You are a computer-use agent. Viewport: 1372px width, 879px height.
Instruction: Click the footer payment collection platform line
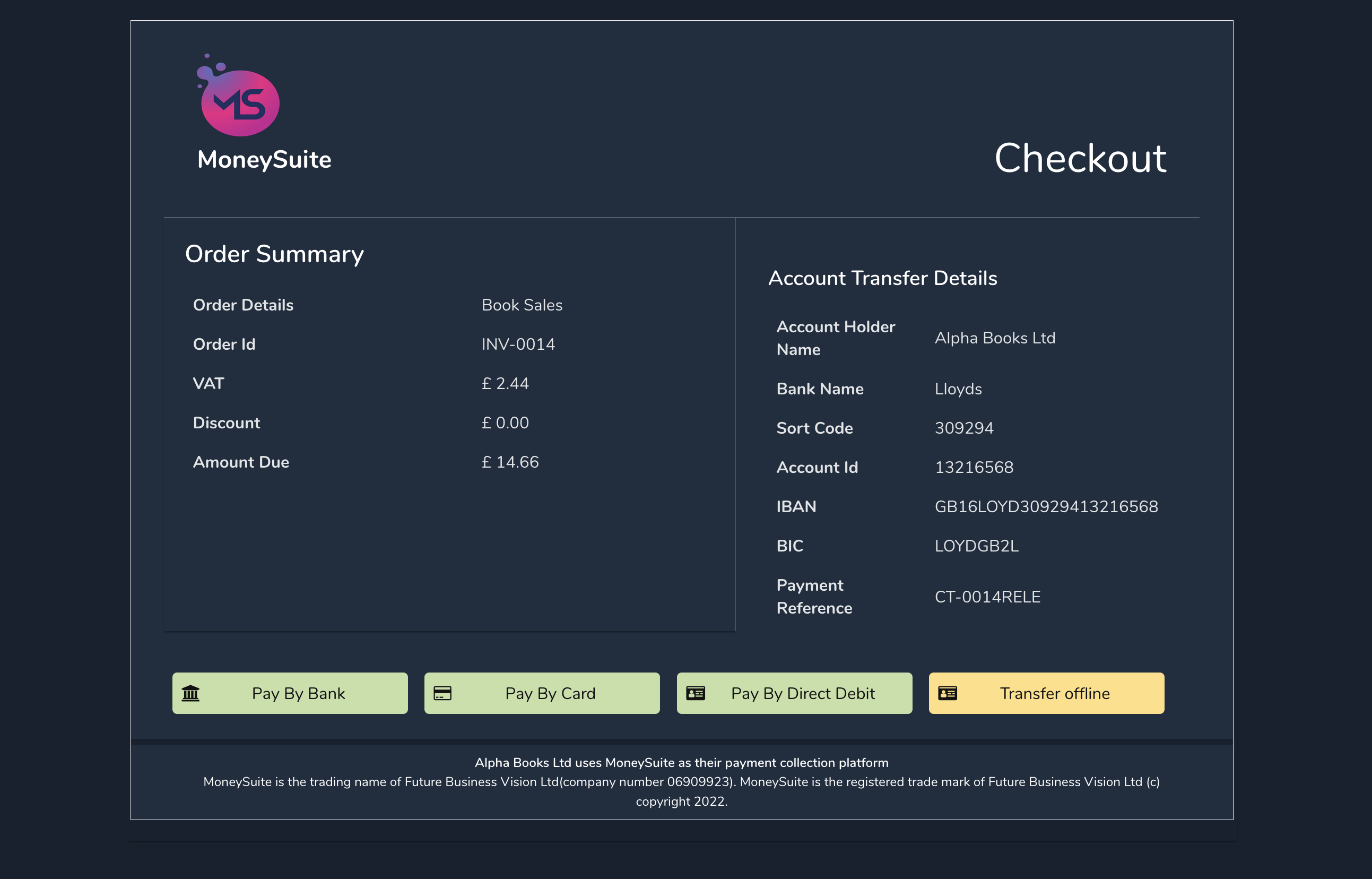tap(682, 763)
